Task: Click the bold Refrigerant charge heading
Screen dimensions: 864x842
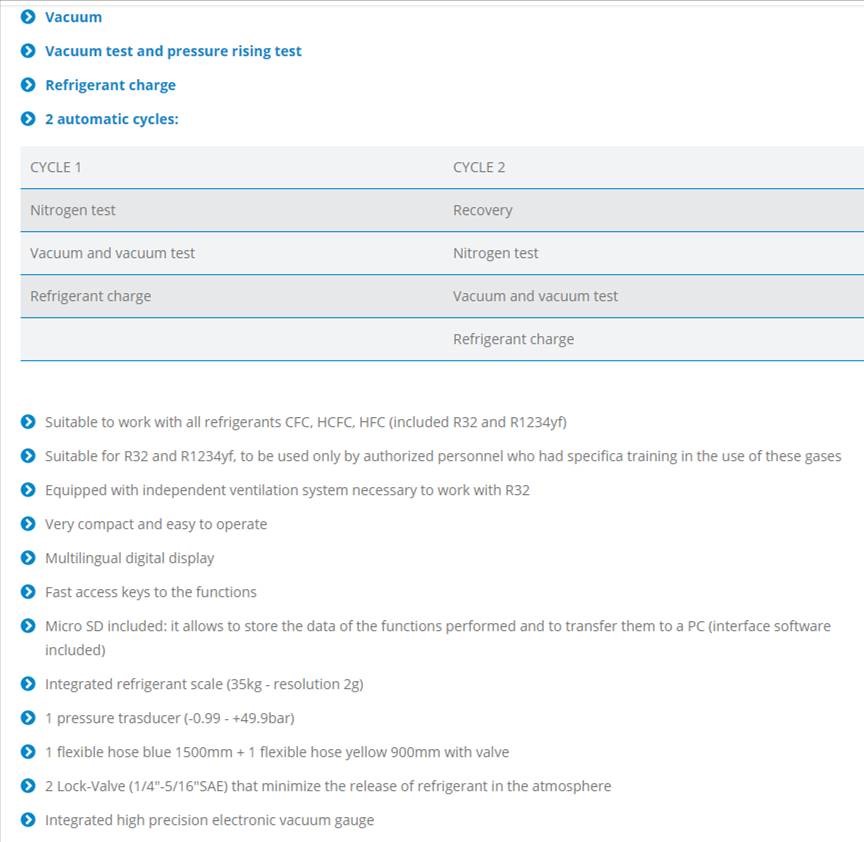Action: point(110,85)
